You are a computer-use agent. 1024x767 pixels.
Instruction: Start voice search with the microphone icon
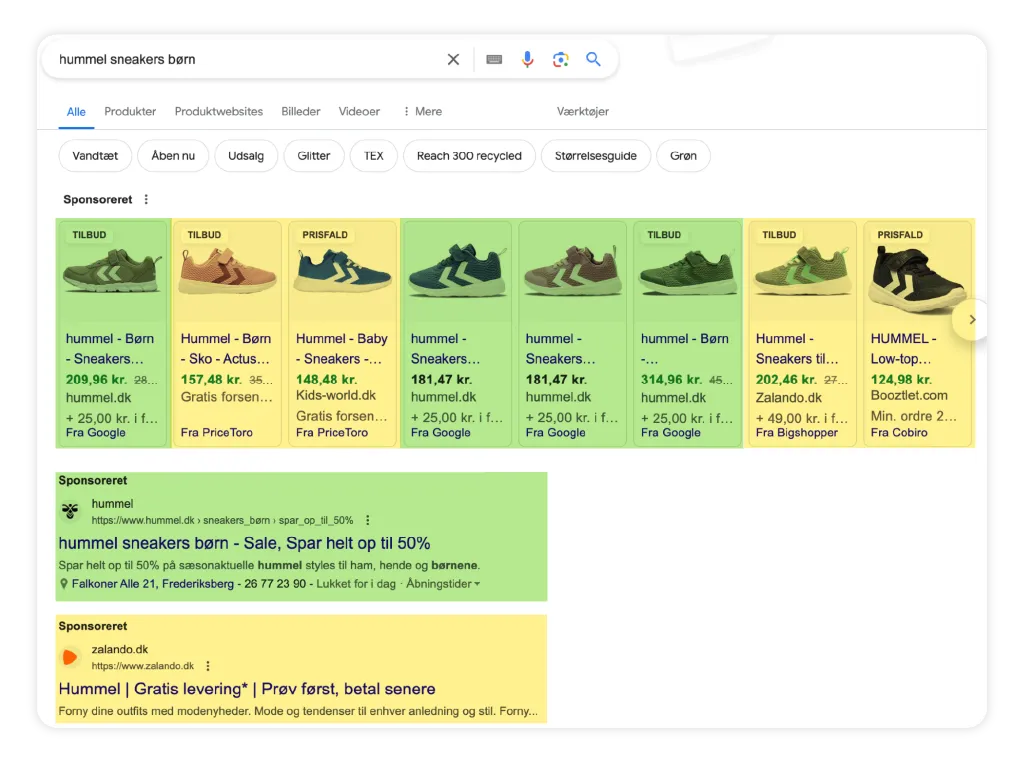(527, 59)
